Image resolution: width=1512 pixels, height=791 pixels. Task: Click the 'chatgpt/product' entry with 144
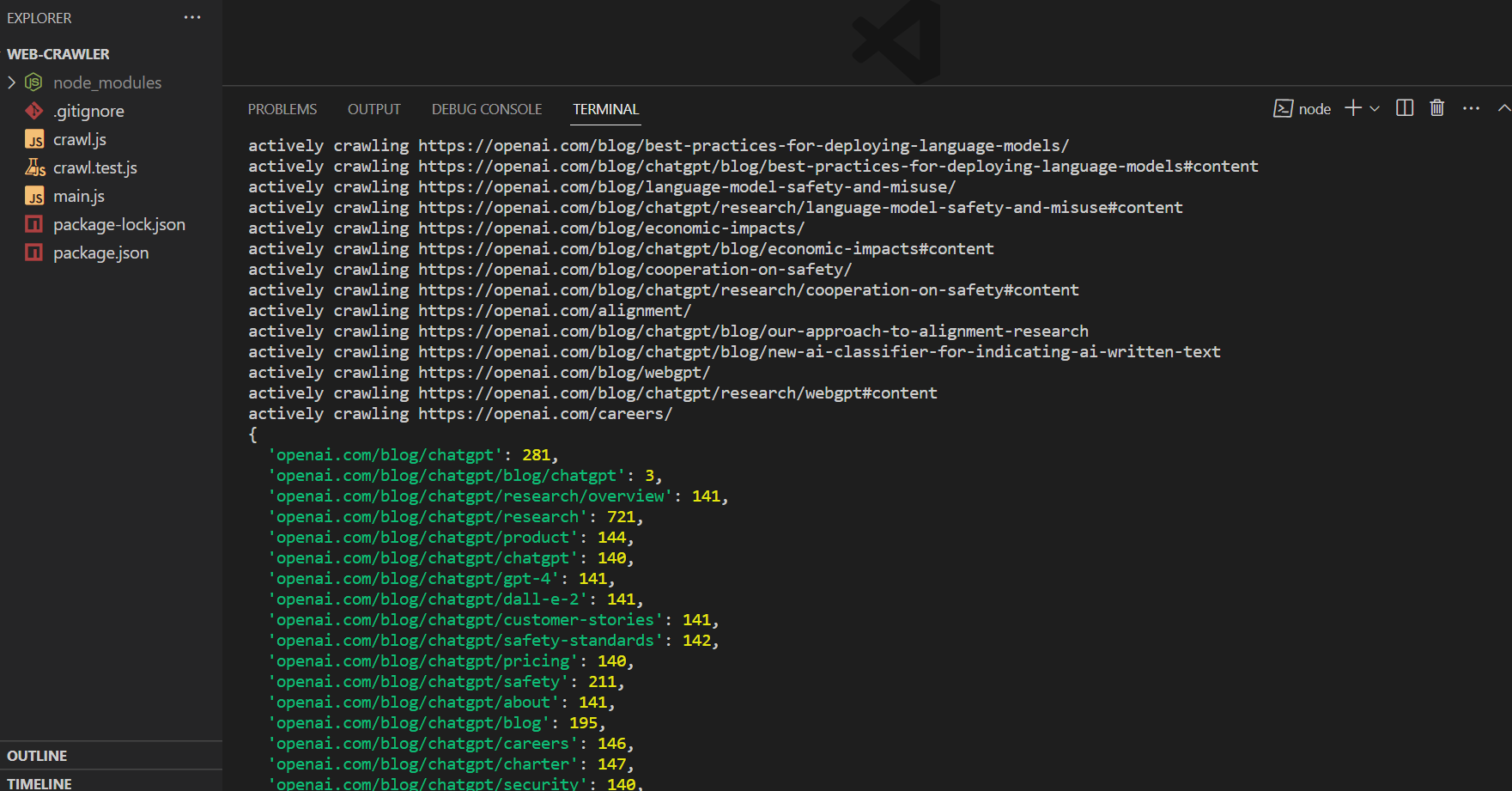pos(451,538)
